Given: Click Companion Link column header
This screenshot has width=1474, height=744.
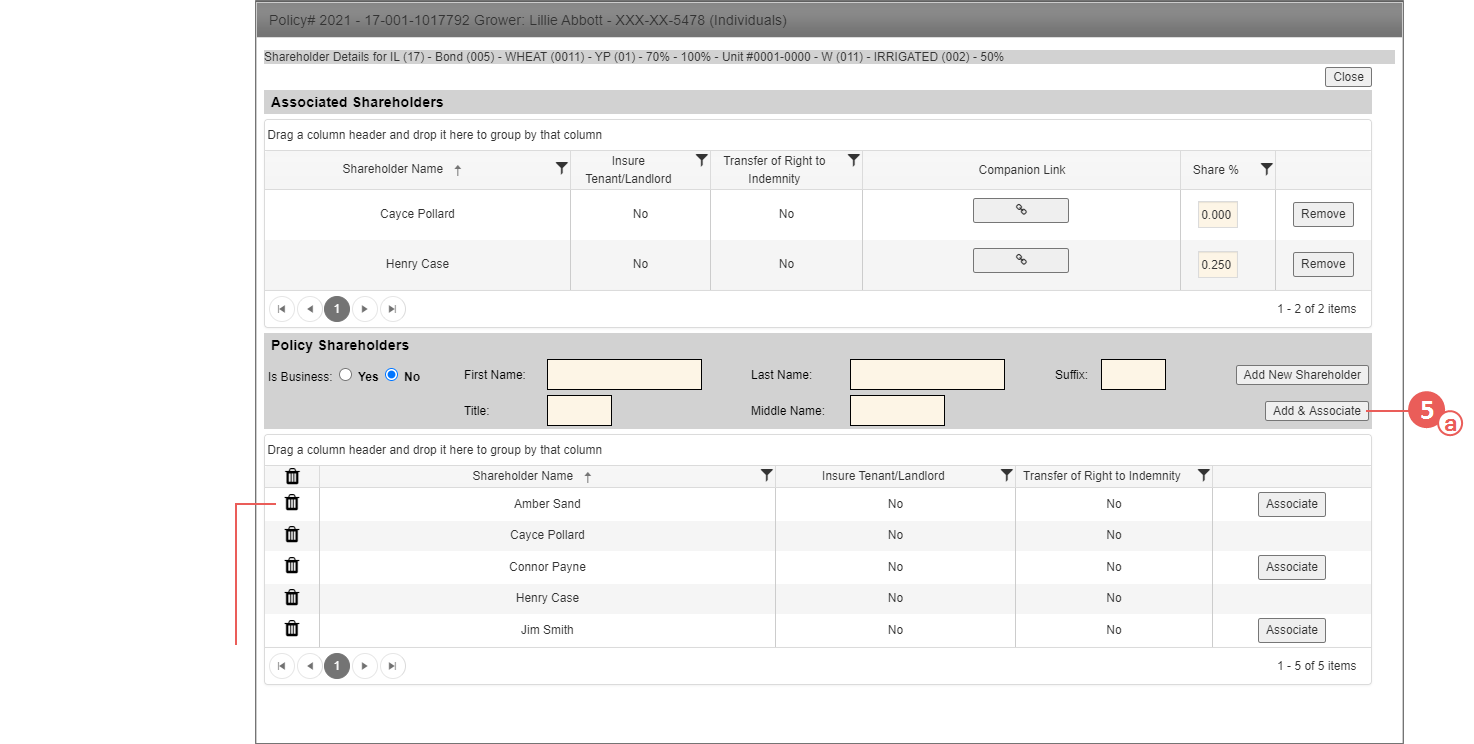Looking at the screenshot, I should click(x=1022, y=170).
